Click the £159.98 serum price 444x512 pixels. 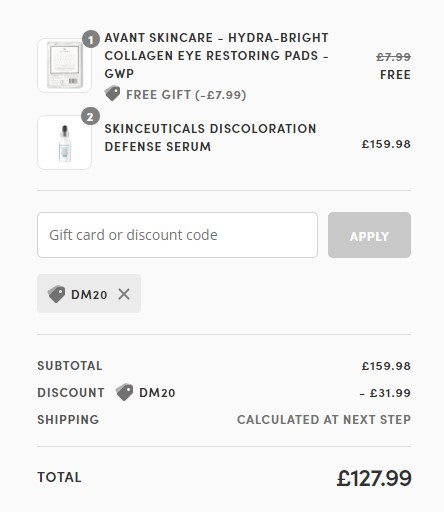click(x=386, y=144)
